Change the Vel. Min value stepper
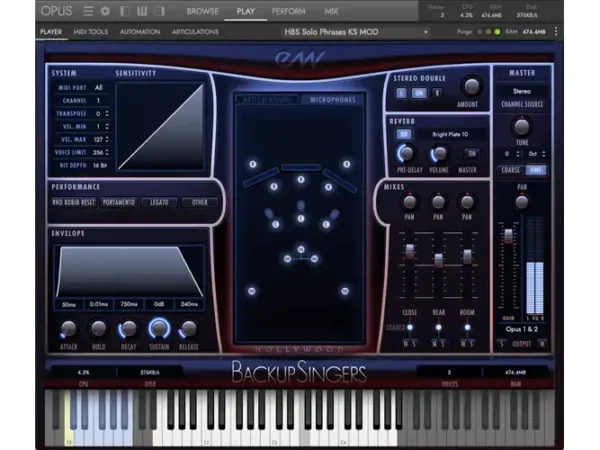This screenshot has height=450, width=600. [107, 126]
